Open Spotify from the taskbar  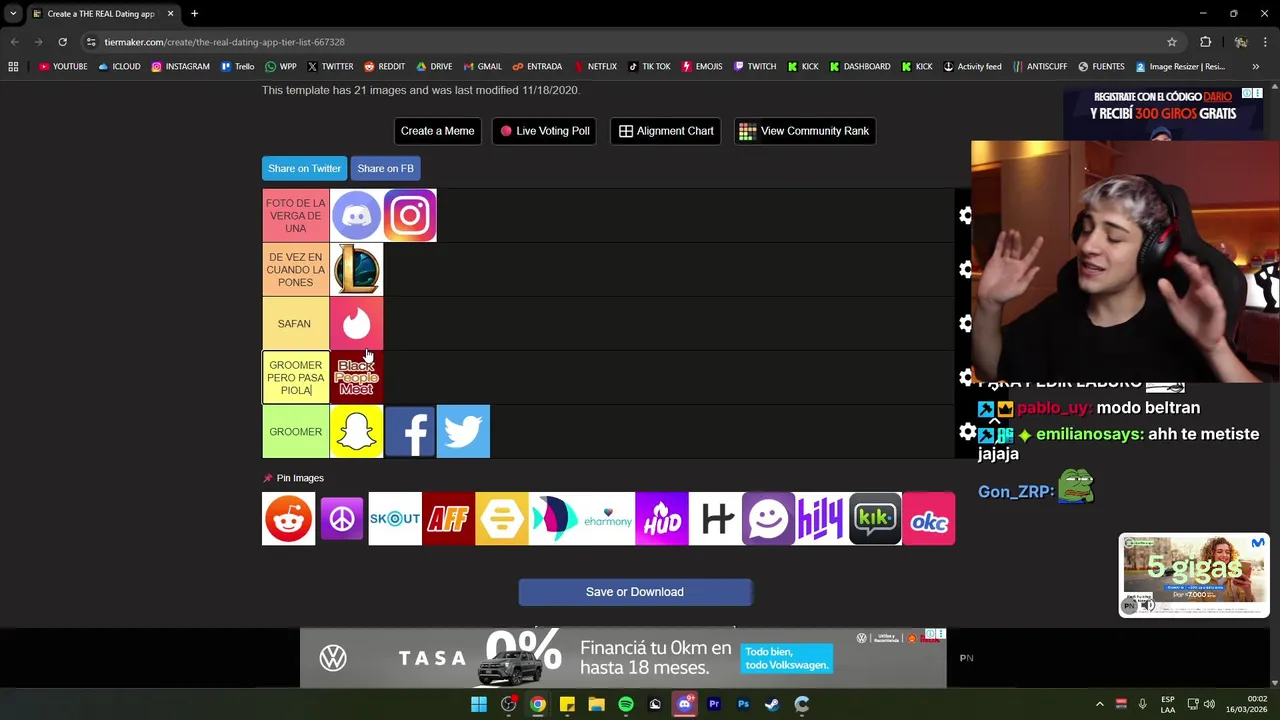[626, 704]
